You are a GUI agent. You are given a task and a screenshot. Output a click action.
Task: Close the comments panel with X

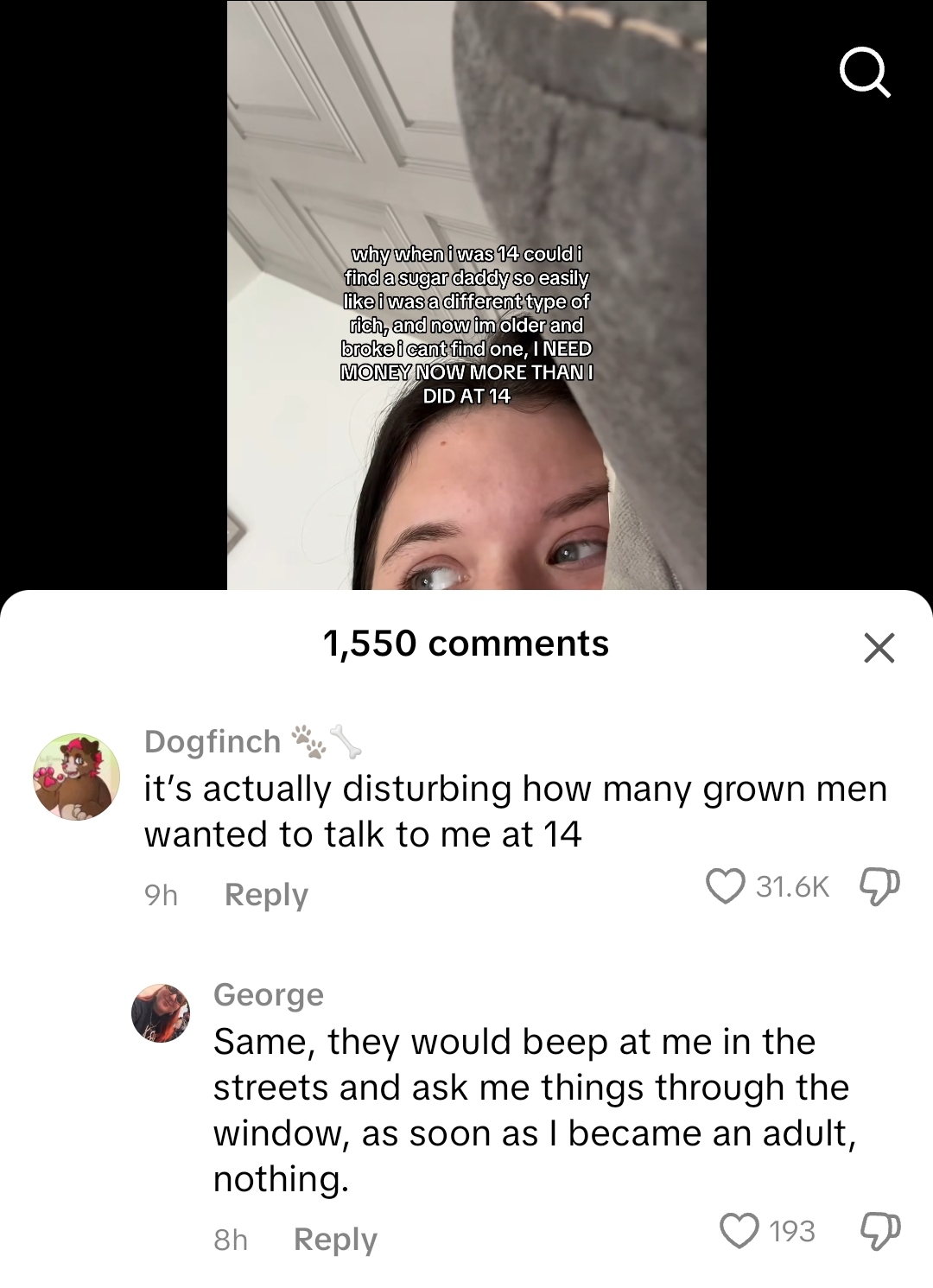pos(879,647)
